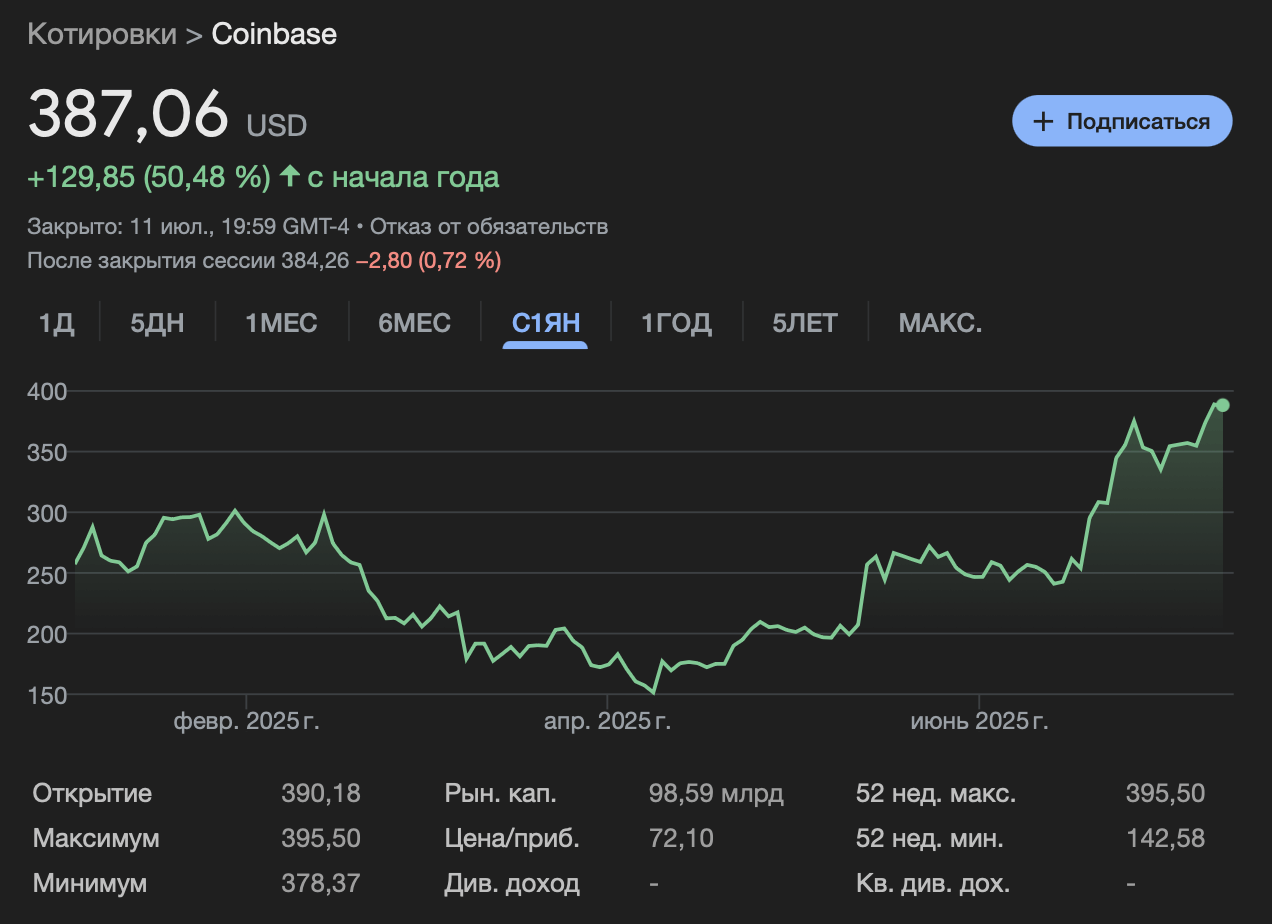Click the 52 нед. макс. label
The width and height of the screenshot is (1272, 924).
(936, 794)
